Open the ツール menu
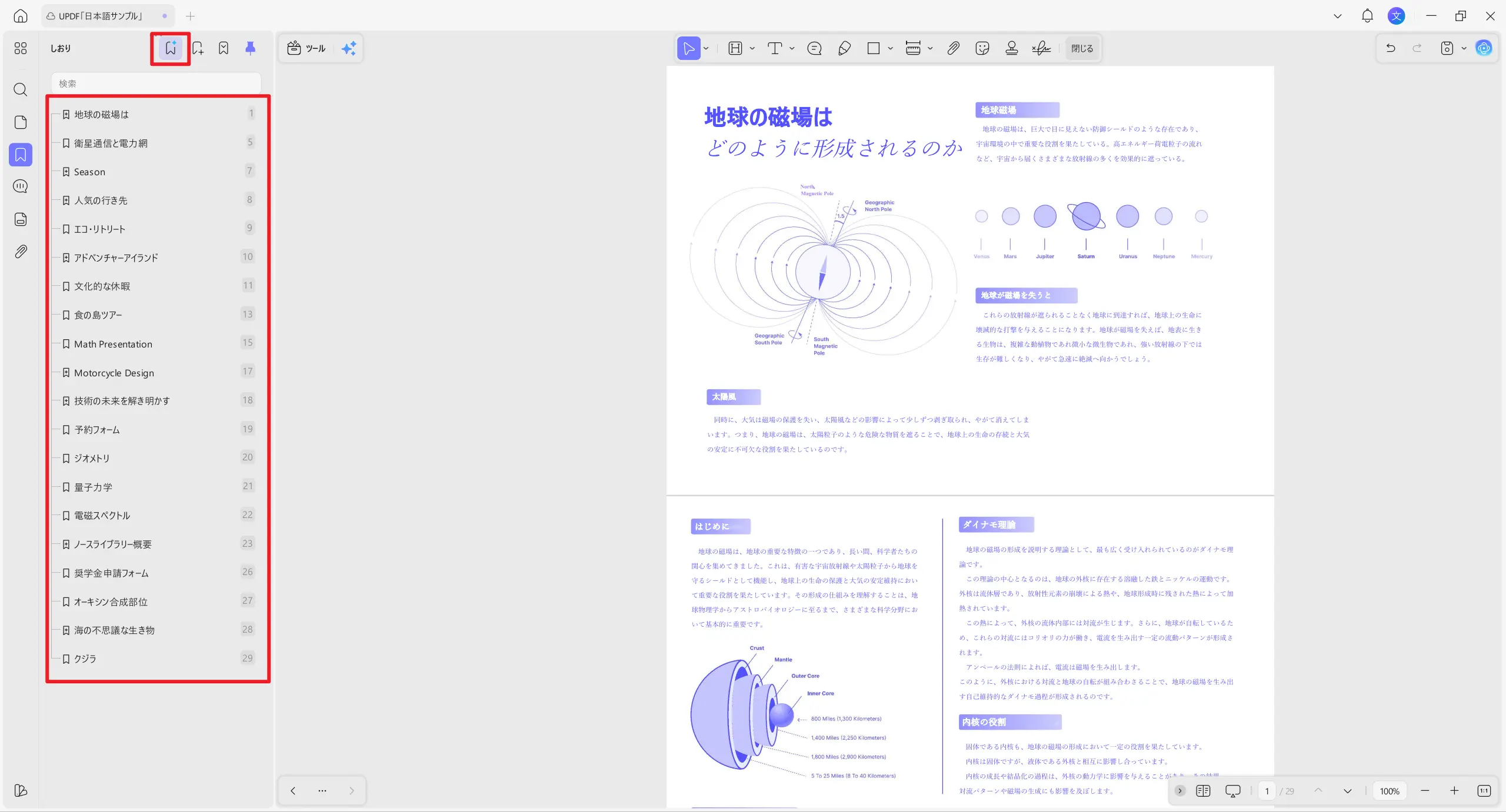The height and width of the screenshot is (812, 1506). click(306, 48)
